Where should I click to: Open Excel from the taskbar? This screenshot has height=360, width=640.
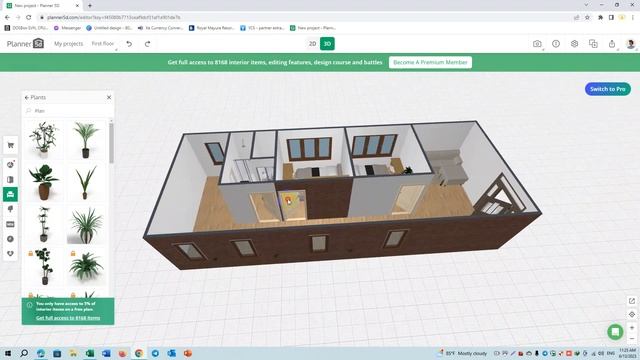tap(90, 353)
